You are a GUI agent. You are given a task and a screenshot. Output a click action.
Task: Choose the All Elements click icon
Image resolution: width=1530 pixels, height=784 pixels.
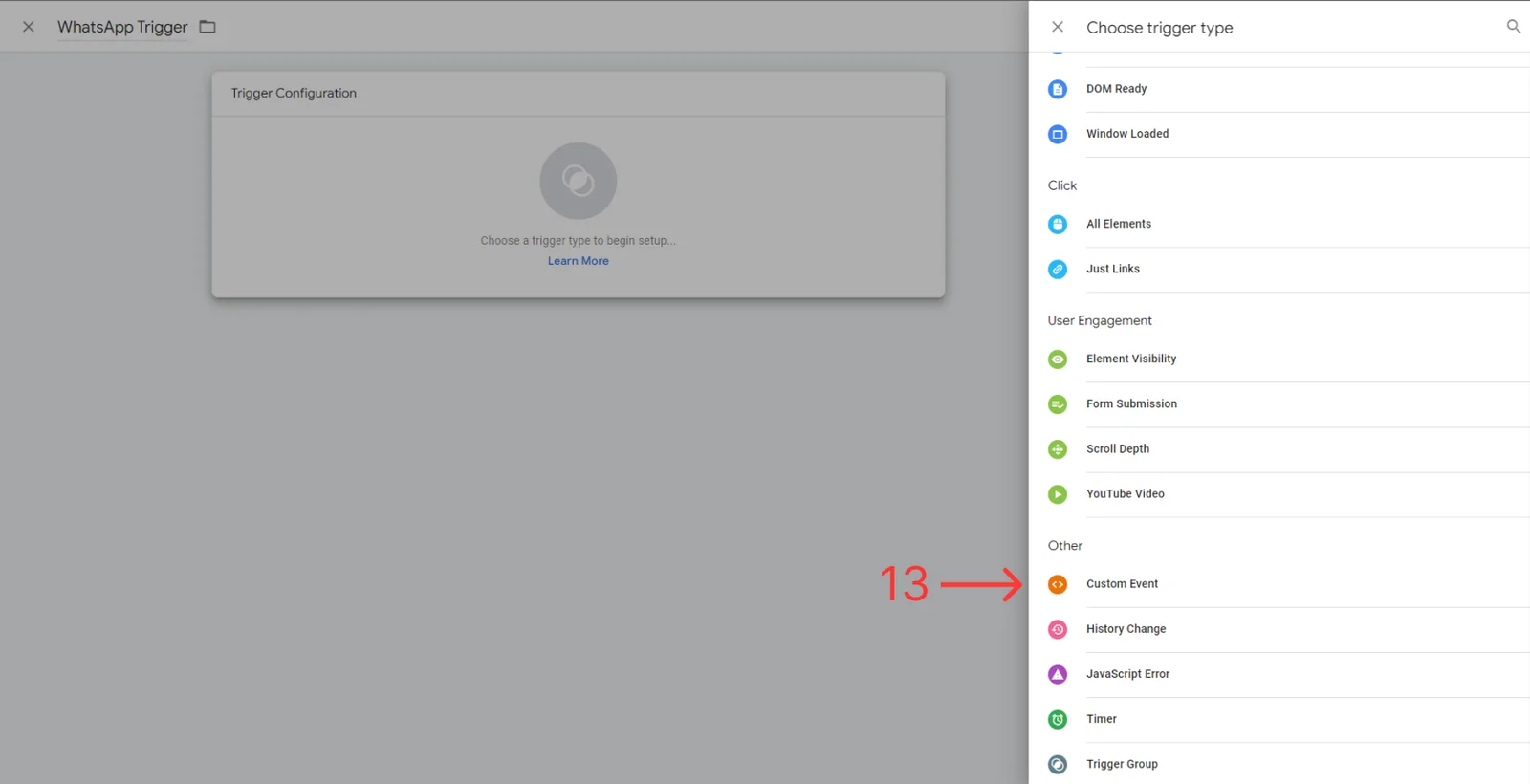1057,224
